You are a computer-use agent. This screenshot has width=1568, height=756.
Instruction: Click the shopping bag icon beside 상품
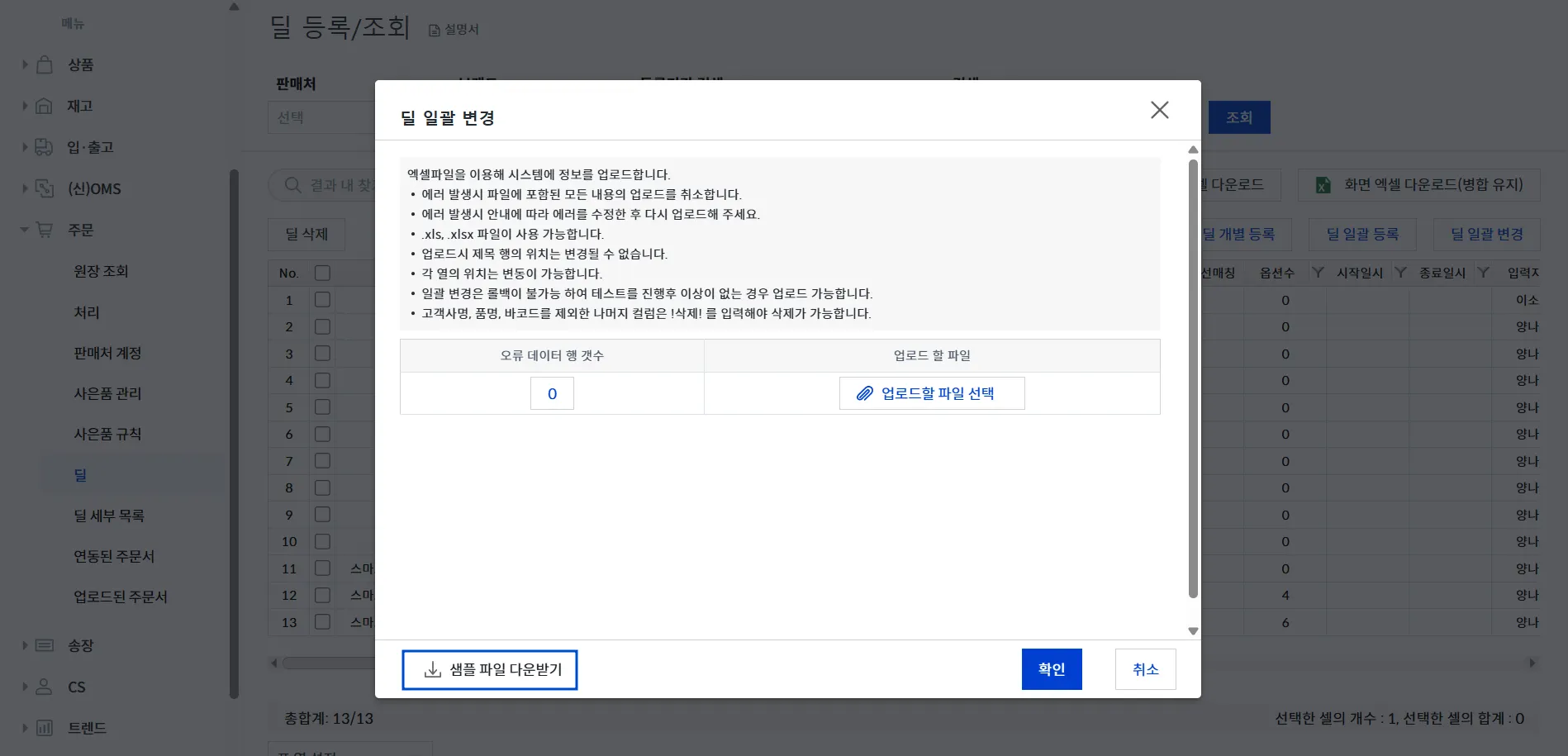[x=45, y=64]
